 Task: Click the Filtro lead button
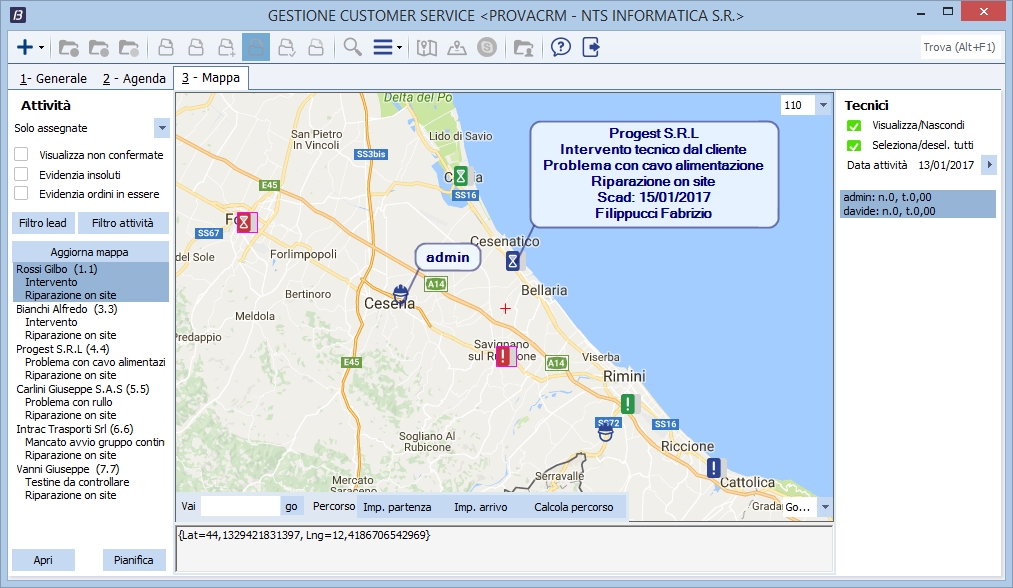pyautogui.click(x=43, y=223)
